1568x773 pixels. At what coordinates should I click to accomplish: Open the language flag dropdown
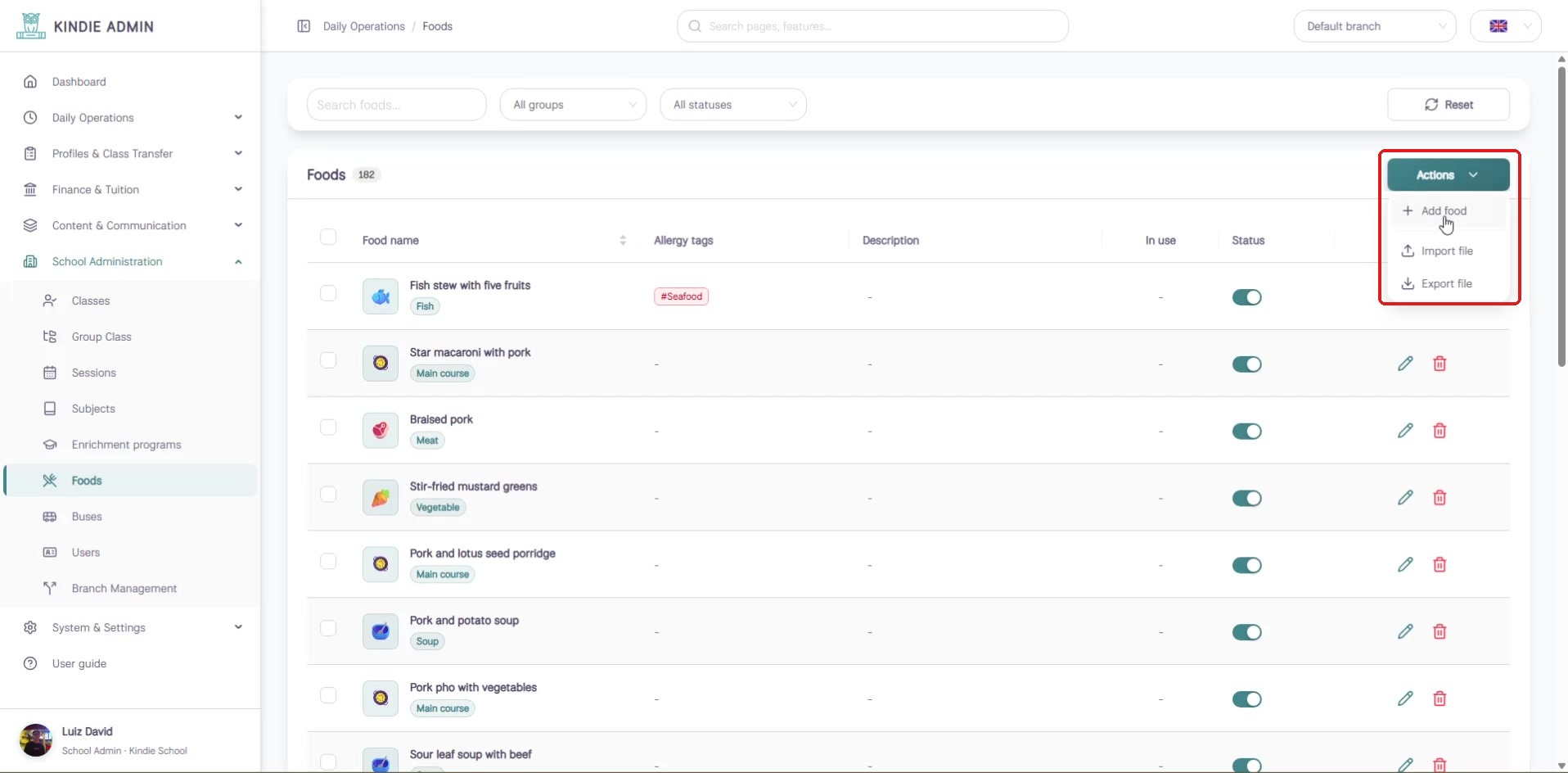point(1506,26)
